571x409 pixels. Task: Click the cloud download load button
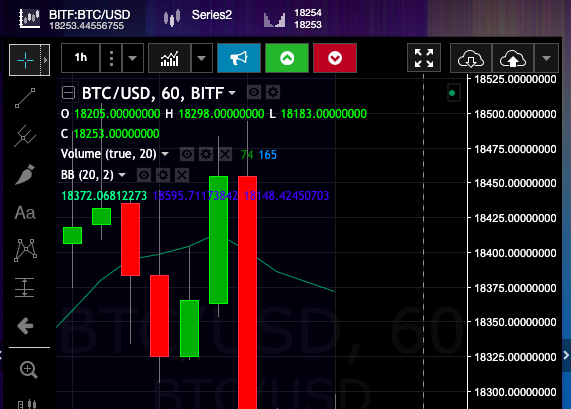tap(471, 58)
